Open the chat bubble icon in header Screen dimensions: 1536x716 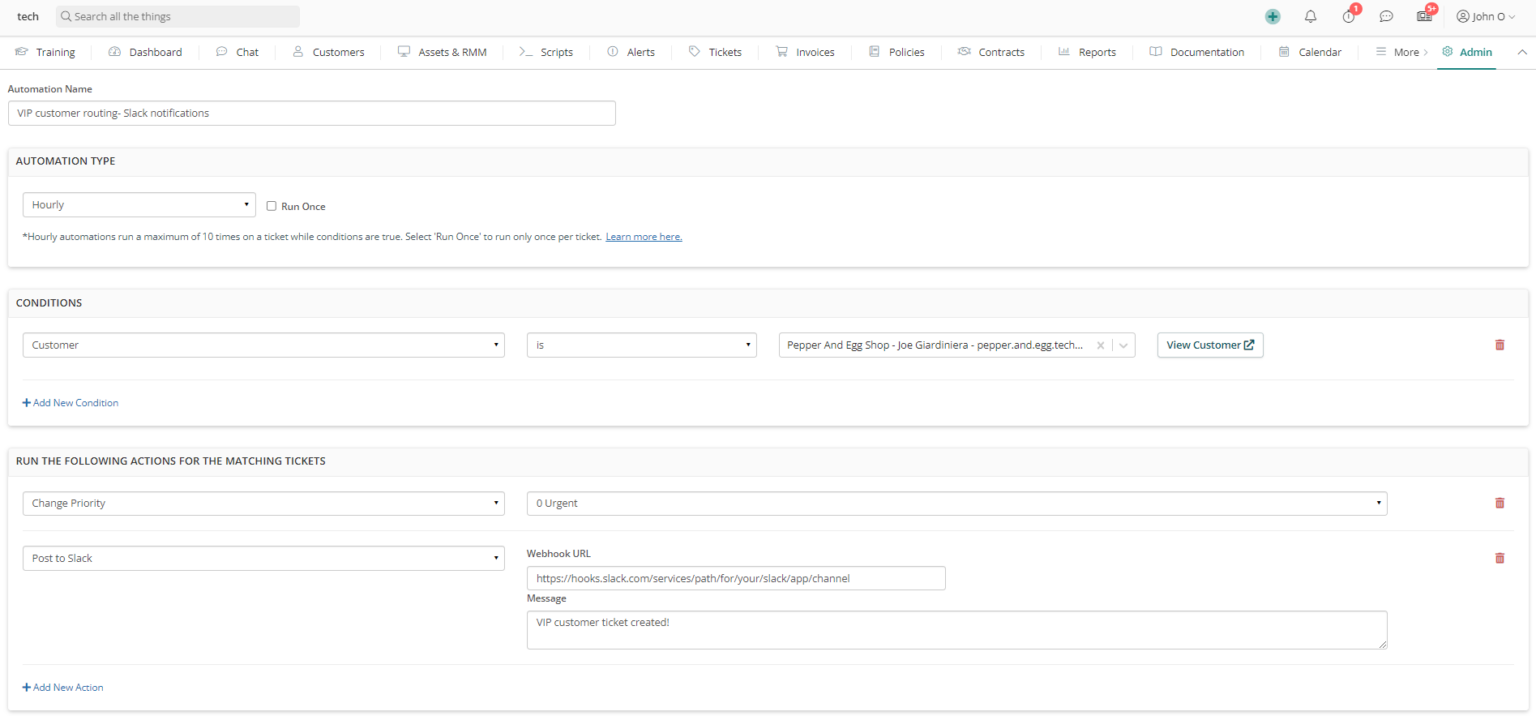[1386, 17]
